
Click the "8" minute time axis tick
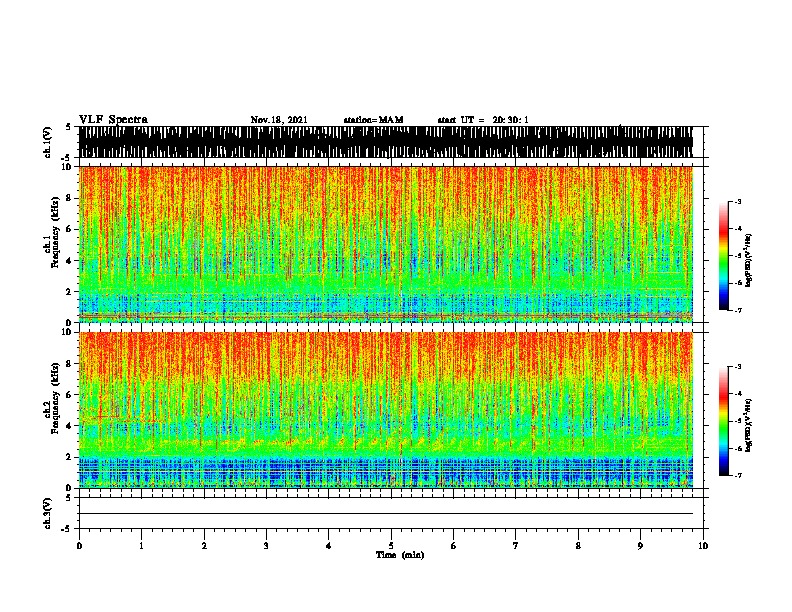tap(578, 546)
